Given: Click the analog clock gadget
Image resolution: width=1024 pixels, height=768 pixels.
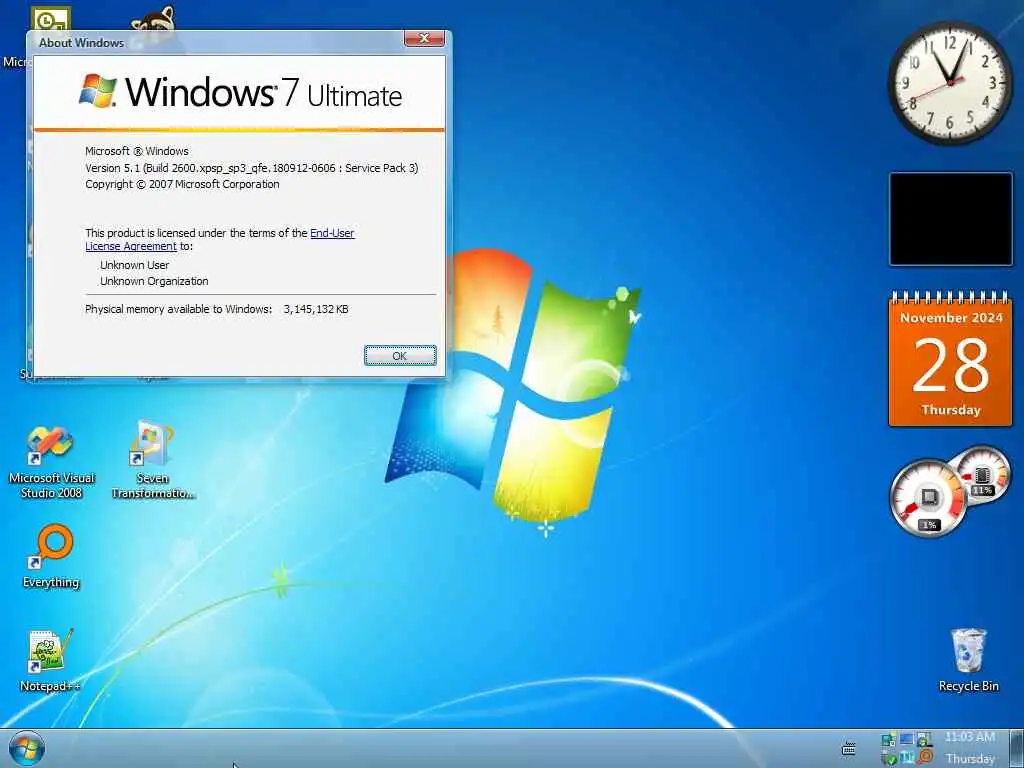Looking at the screenshot, I should [x=951, y=83].
